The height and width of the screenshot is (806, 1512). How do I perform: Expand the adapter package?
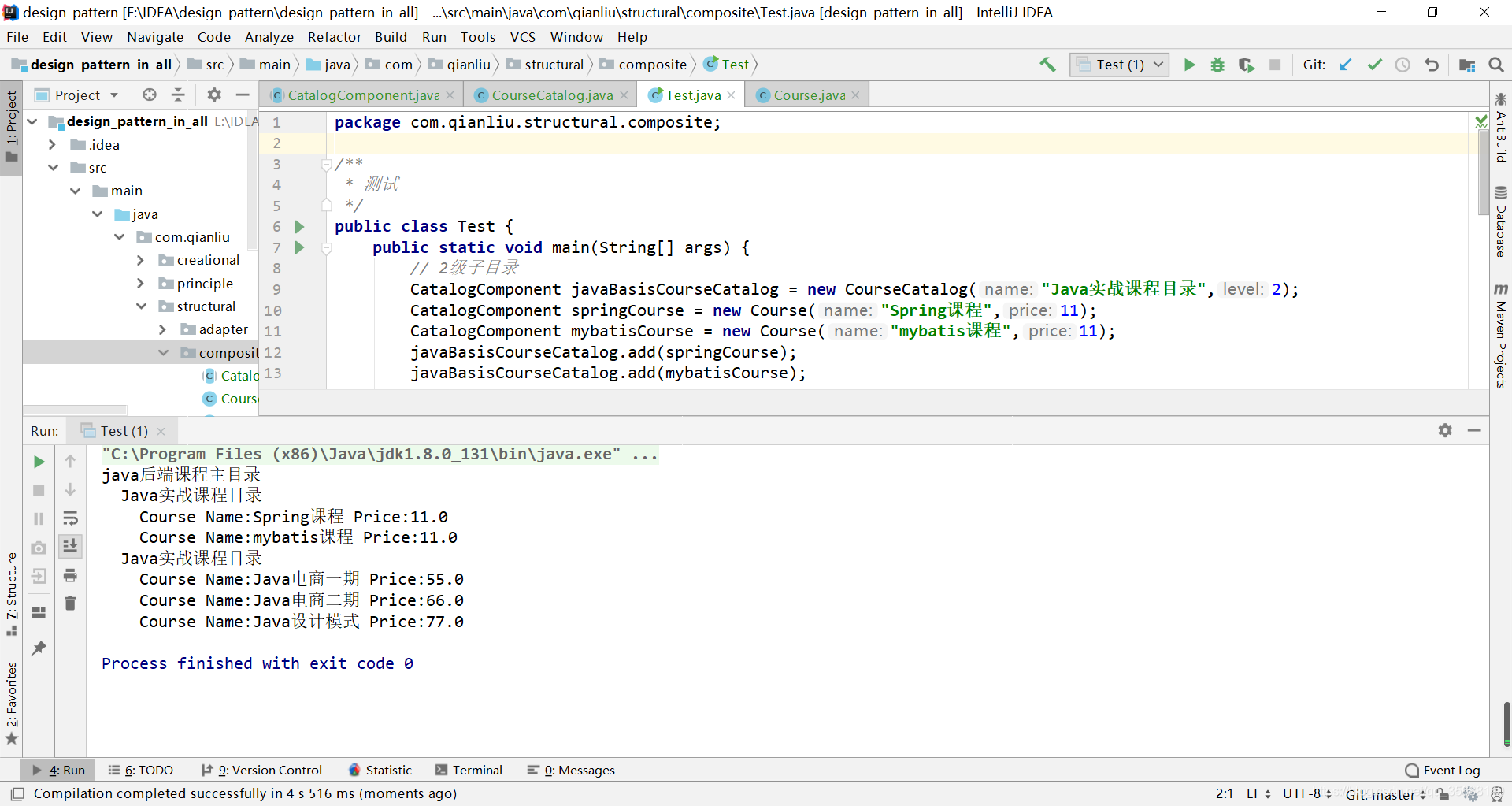162,329
